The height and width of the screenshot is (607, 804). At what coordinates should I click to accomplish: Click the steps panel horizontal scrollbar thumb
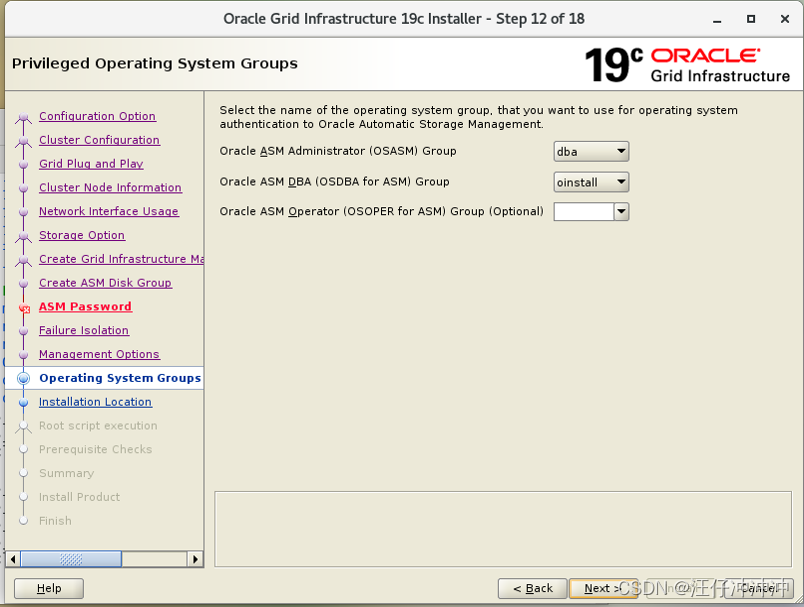(71, 559)
